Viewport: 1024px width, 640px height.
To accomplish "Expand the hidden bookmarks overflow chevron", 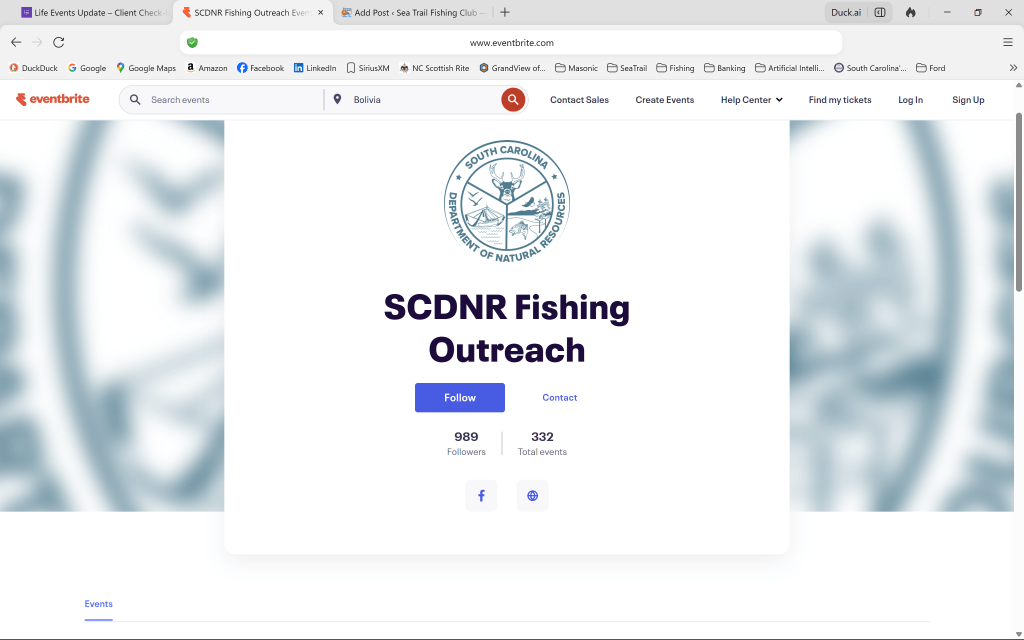I will [x=1012, y=68].
